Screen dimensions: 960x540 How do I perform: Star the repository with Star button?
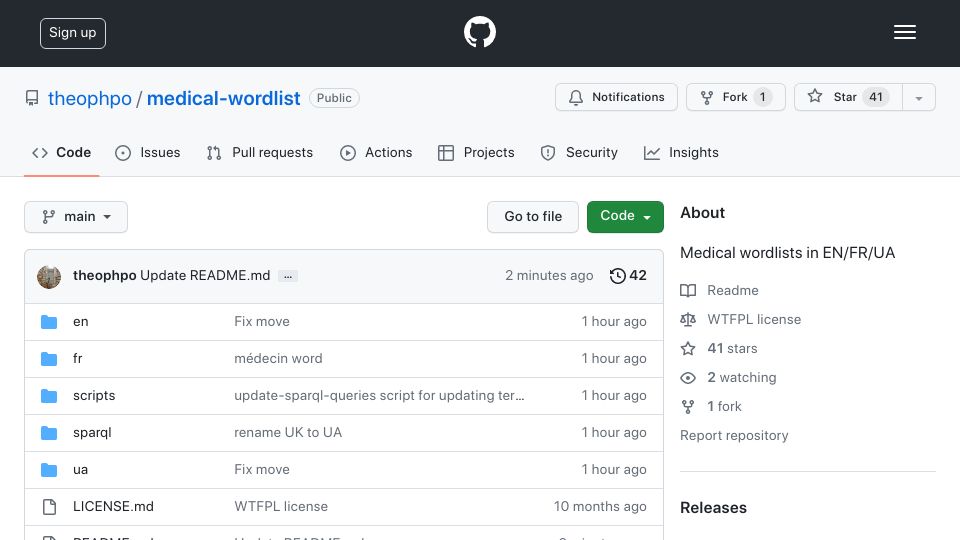[x=849, y=97]
